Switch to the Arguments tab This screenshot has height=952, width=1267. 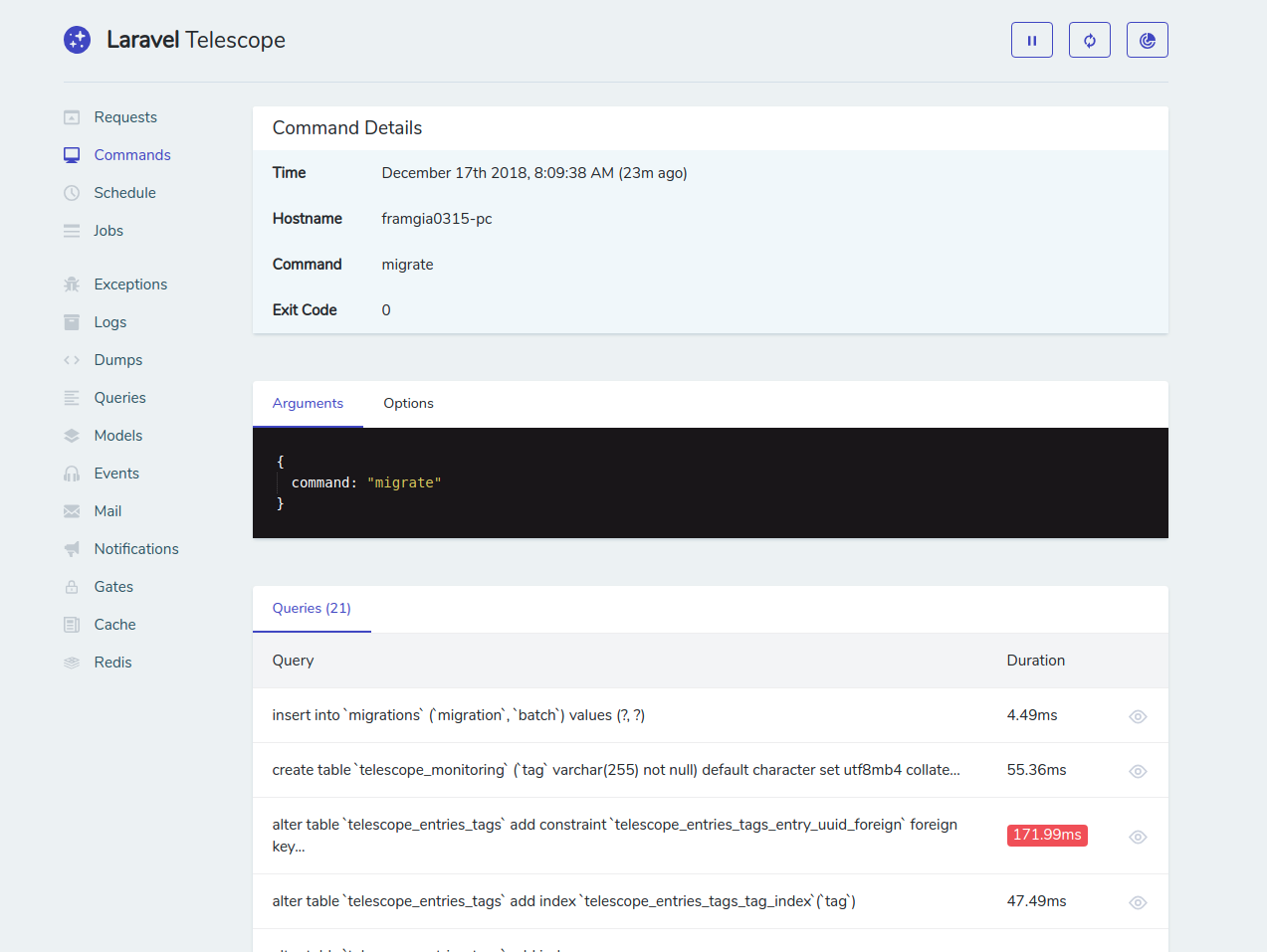click(308, 404)
